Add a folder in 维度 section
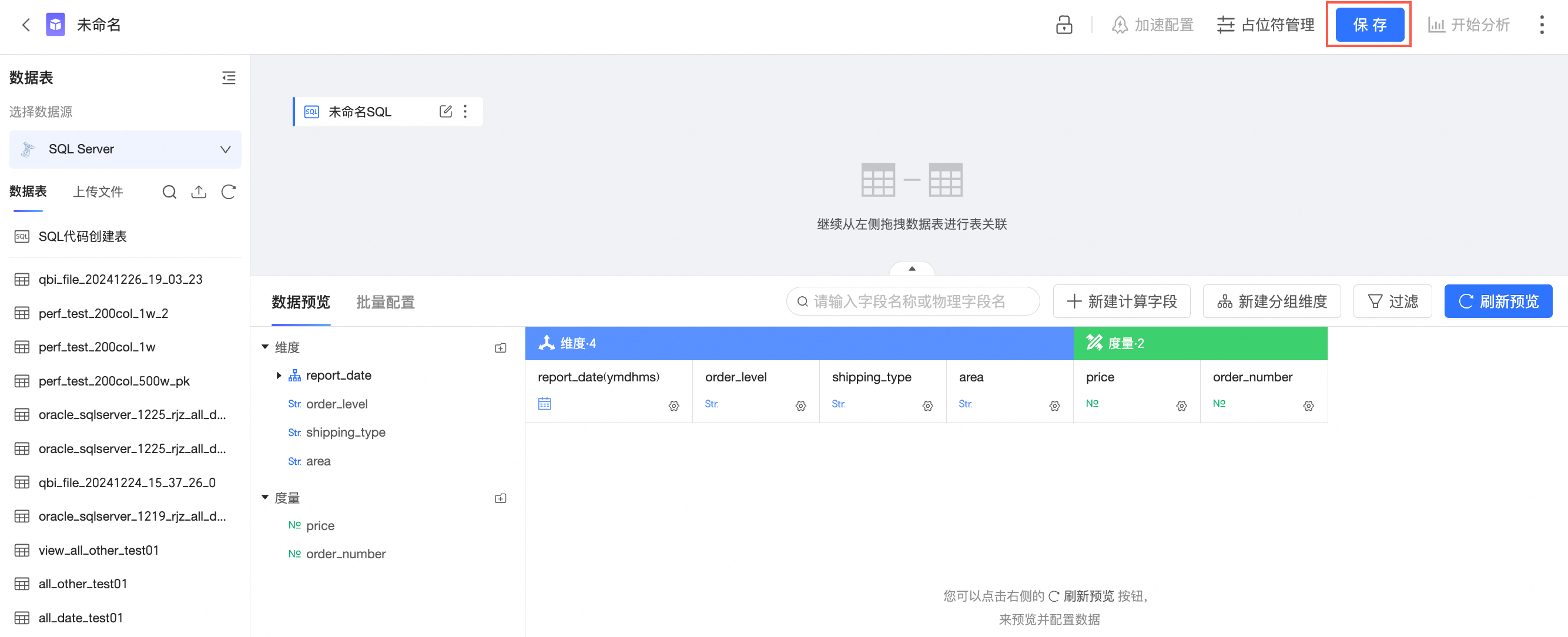This screenshot has width=1568, height=637. tap(500, 348)
